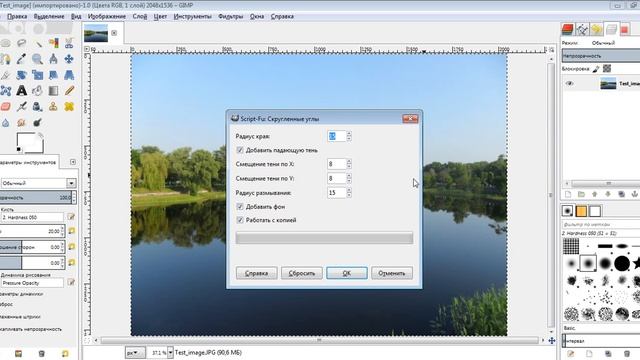Select the Color Picker eyedropper tool
The width and height of the screenshot is (640, 360).
[x=22, y=59]
